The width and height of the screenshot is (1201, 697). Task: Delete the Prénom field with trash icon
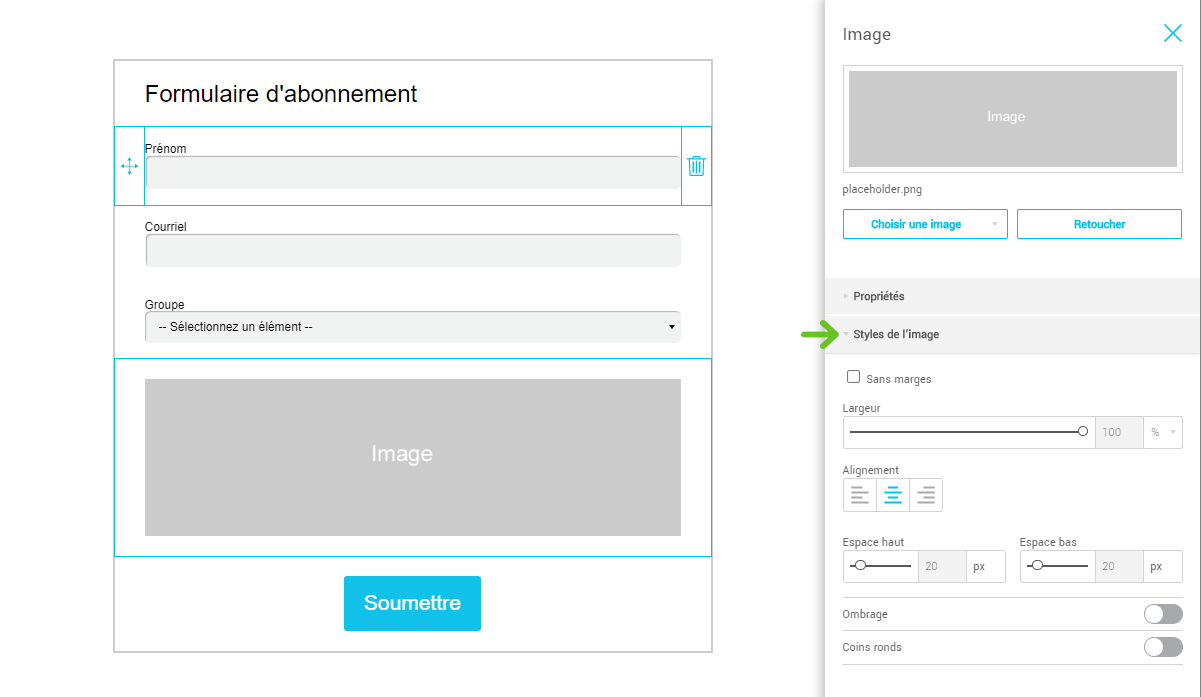pos(696,166)
